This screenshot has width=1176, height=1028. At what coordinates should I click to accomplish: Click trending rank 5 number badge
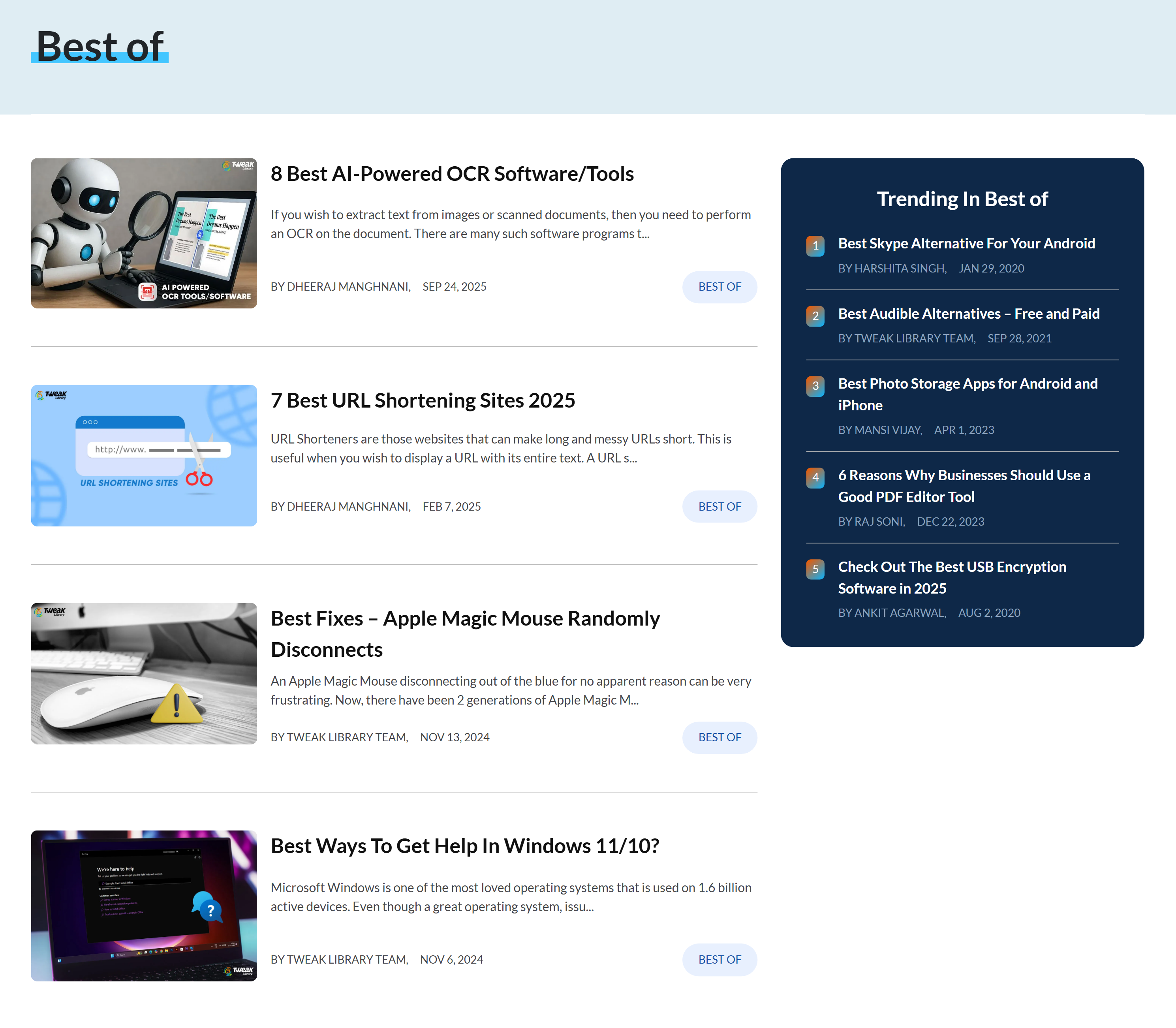click(815, 569)
